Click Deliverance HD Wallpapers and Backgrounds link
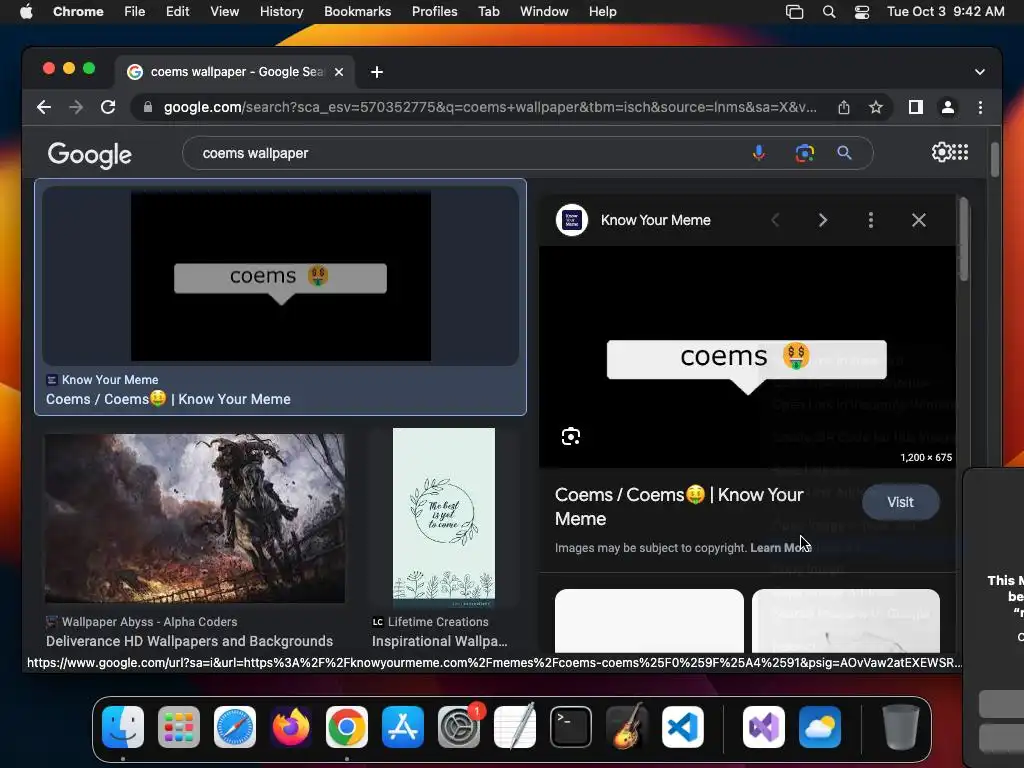1024x768 pixels. pos(189,641)
